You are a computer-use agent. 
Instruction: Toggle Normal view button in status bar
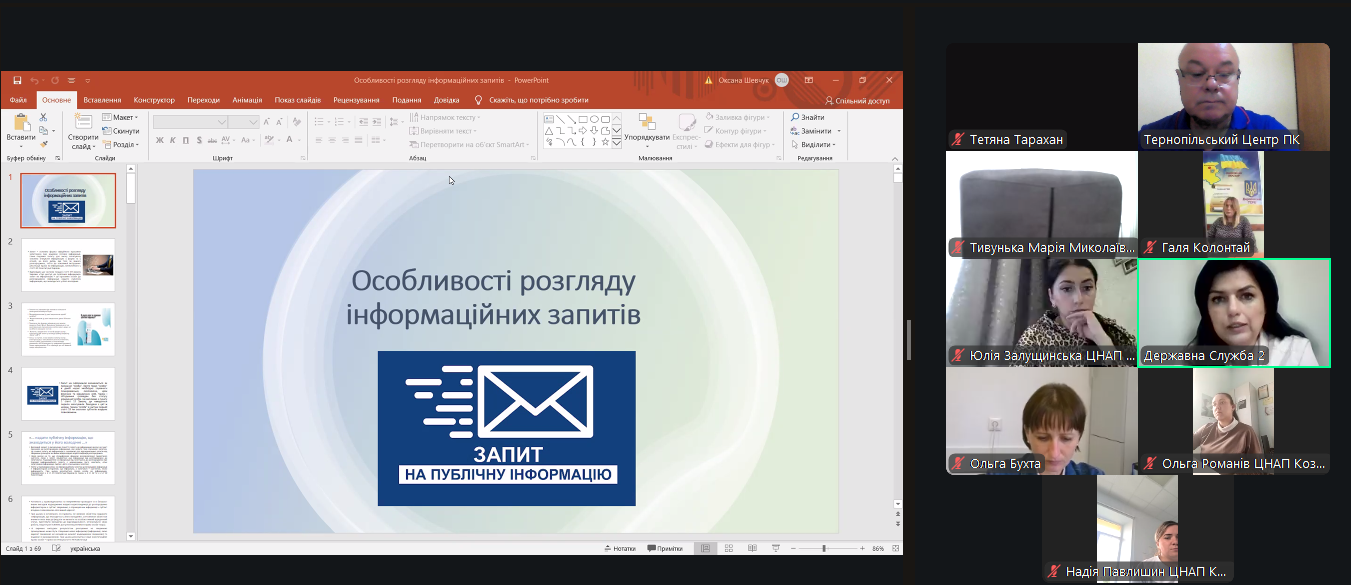(705, 548)
